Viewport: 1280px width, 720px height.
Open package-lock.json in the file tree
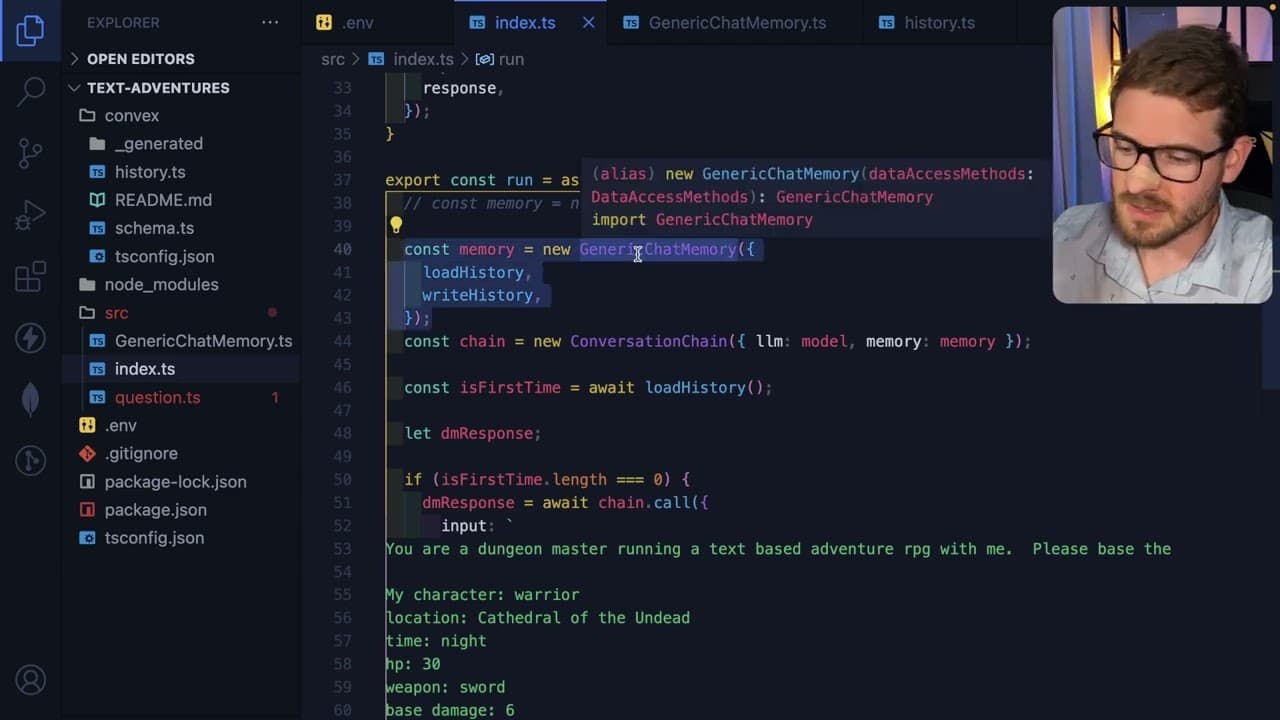pyautogui.click(x=175, y=482)
